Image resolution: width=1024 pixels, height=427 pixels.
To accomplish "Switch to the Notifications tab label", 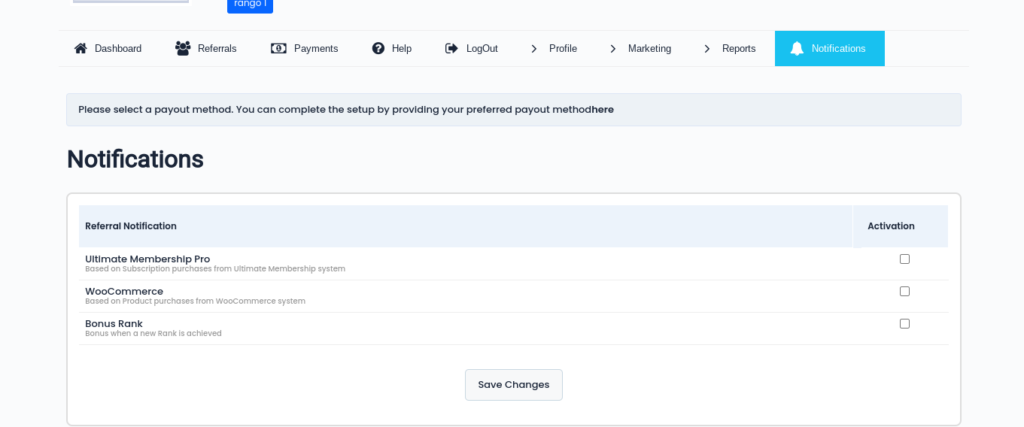I will click(839, 48).
